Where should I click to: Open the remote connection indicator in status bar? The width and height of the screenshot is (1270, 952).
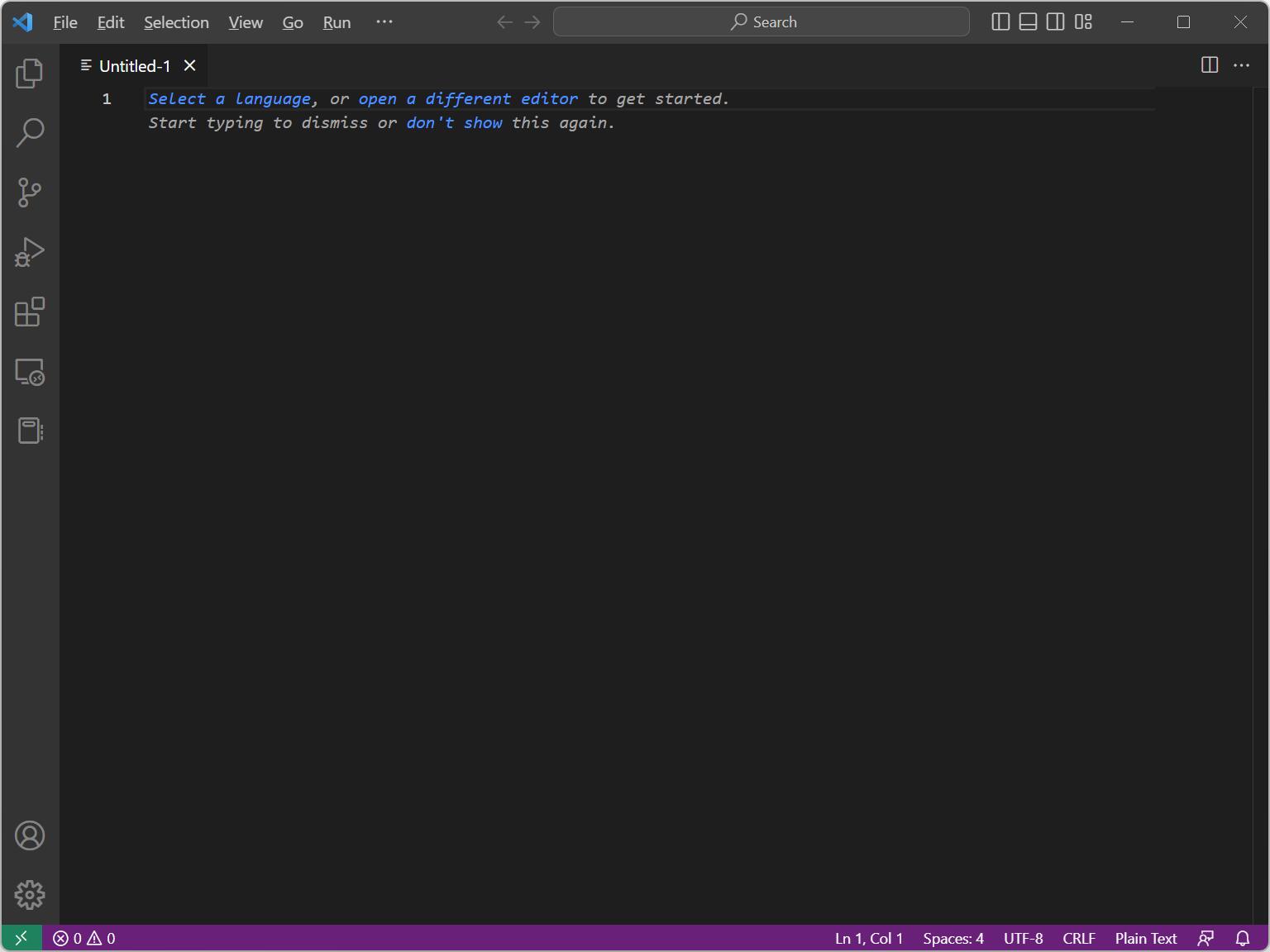[20, 938]
